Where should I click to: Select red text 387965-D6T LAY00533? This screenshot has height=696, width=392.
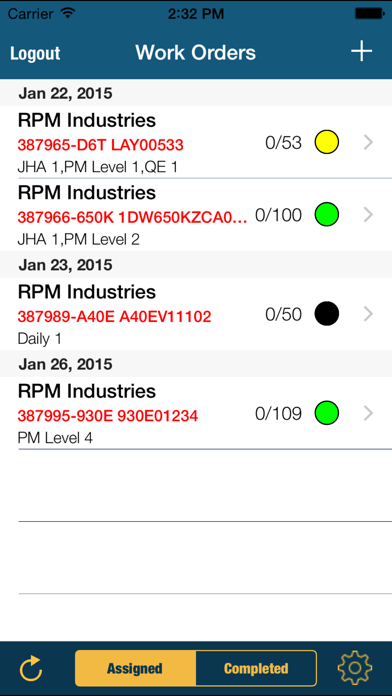tap(100, 145)
